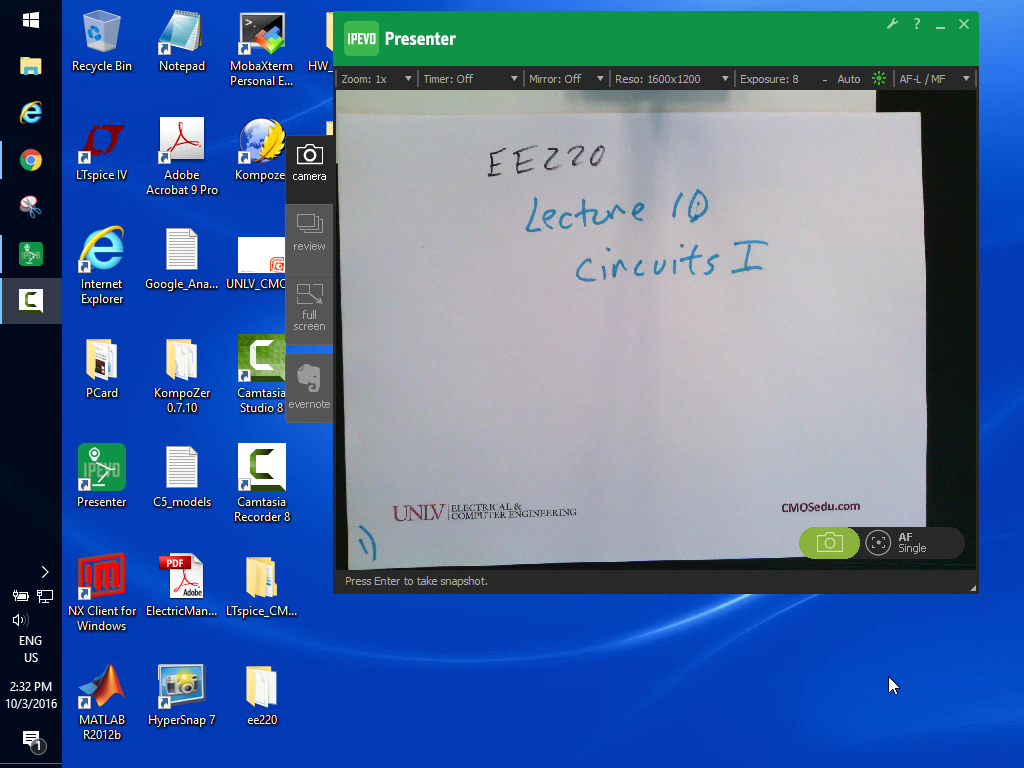This screenshot has width=1024, height=768.
Task: Decrease exposure with the minus control
Action: pos(825,80)
